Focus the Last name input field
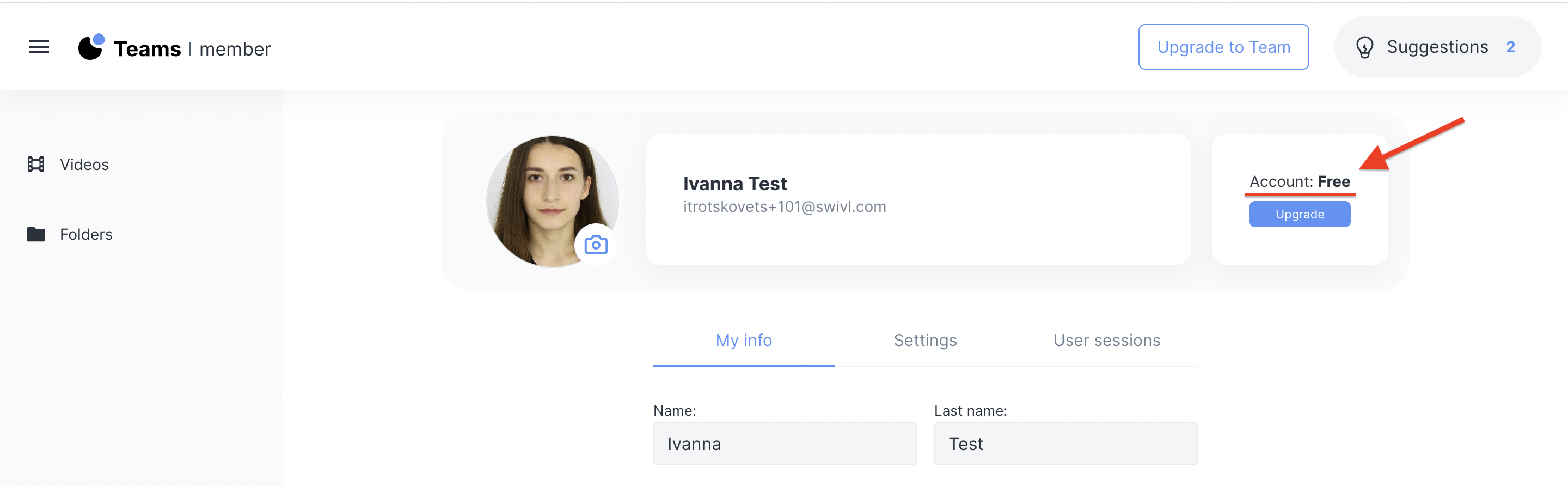Image resolution: width=1568 pixels, height=486 pixels. (1065, 444)
